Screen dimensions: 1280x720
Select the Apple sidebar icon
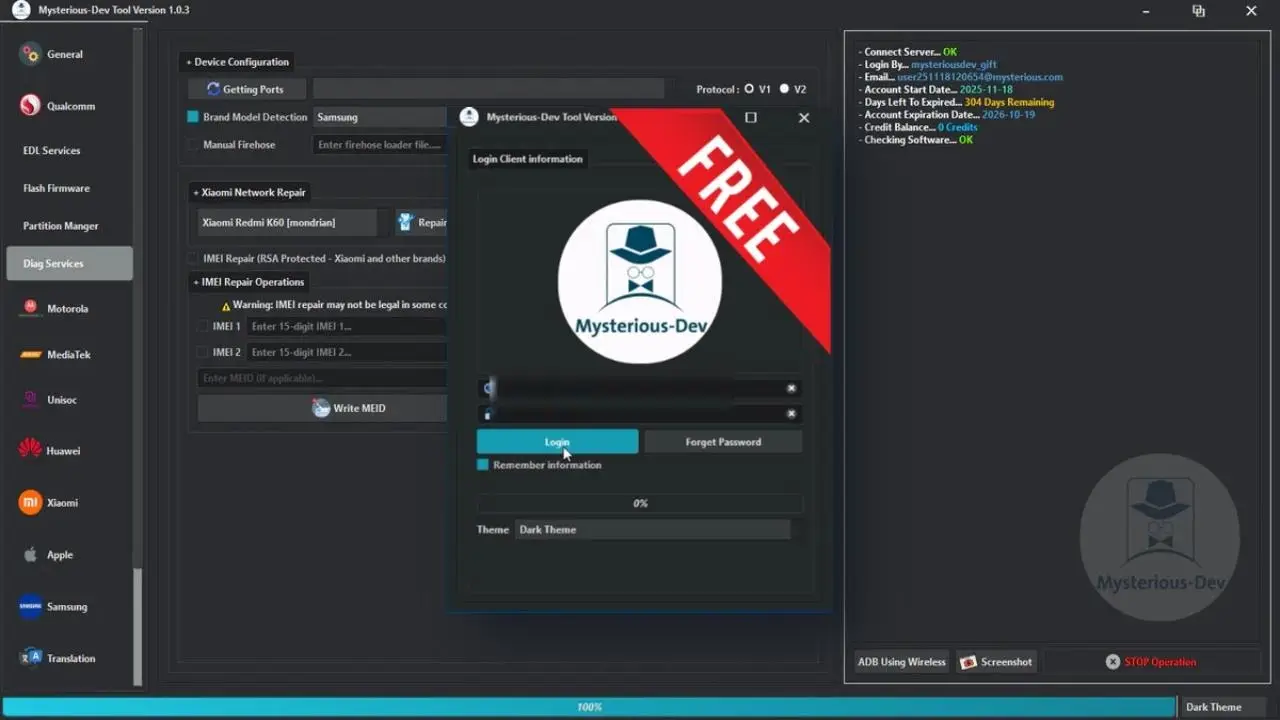(x=30, y=555)
